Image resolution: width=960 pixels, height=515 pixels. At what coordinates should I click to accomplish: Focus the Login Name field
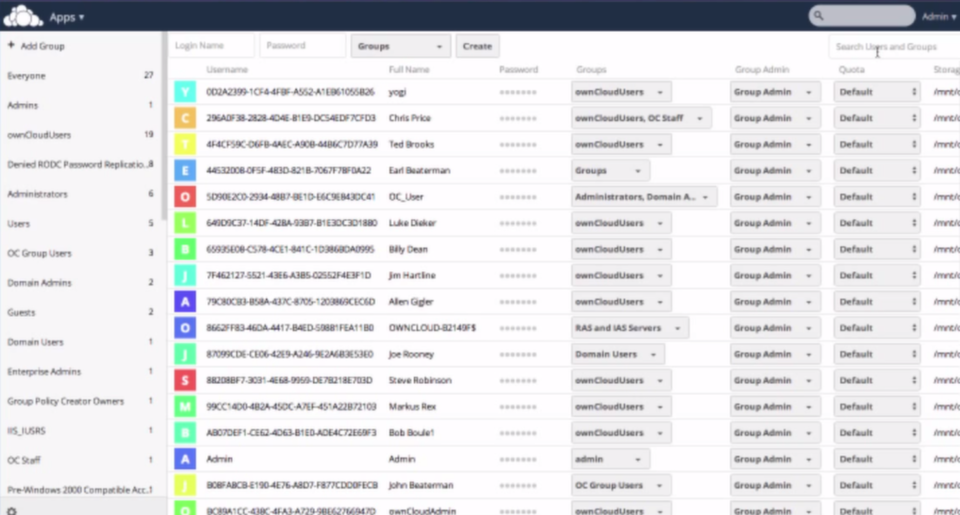click(x=211, y=45)
